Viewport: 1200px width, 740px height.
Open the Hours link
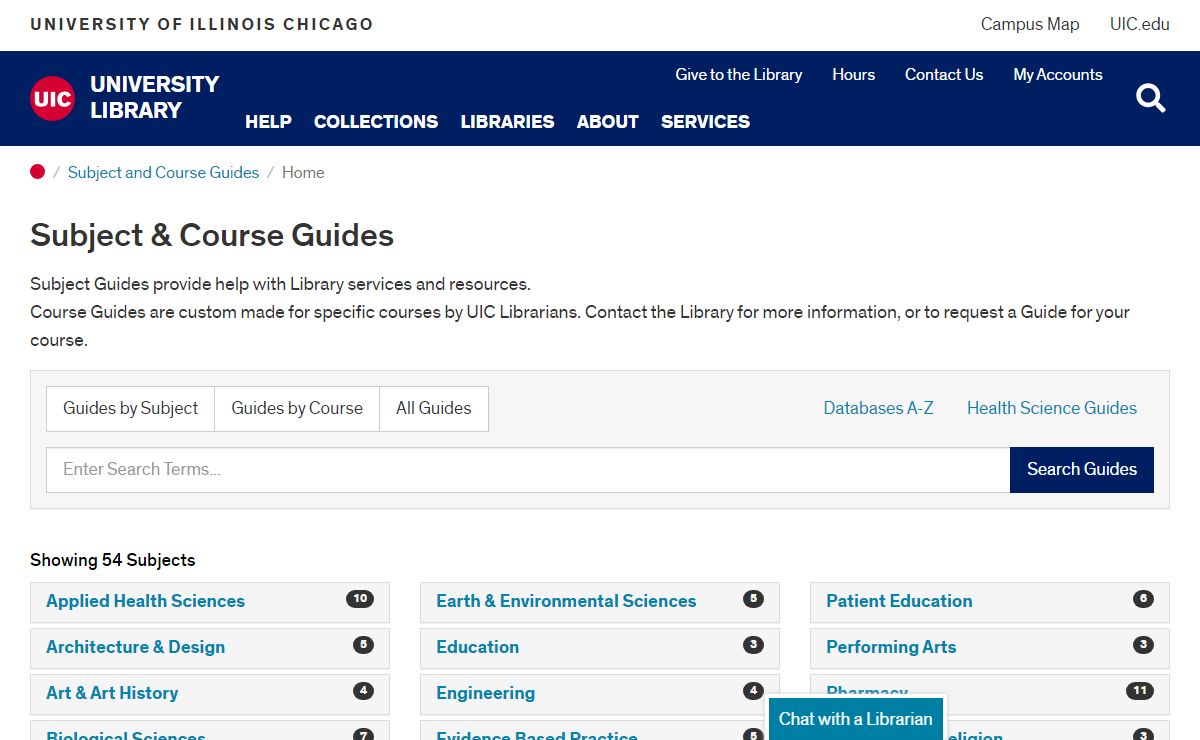(x=853, y=75)
